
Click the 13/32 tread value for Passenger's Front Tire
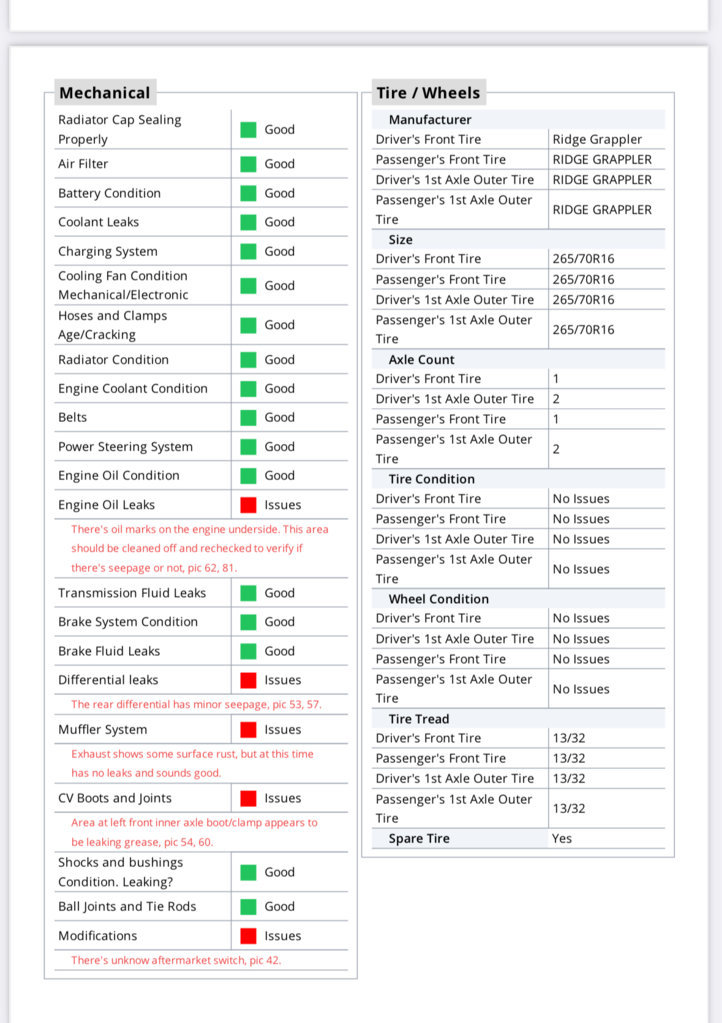coord(569,758)
